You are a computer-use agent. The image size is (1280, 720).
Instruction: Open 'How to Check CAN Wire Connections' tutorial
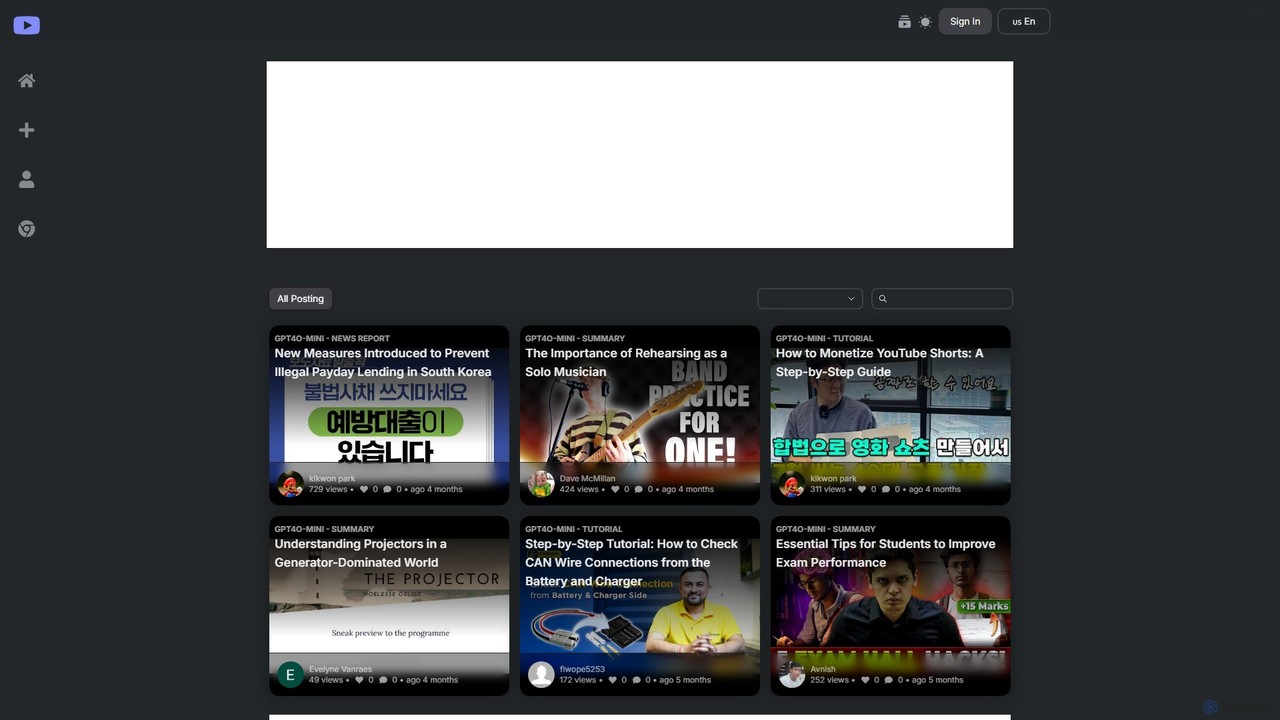tap(631, 562)
